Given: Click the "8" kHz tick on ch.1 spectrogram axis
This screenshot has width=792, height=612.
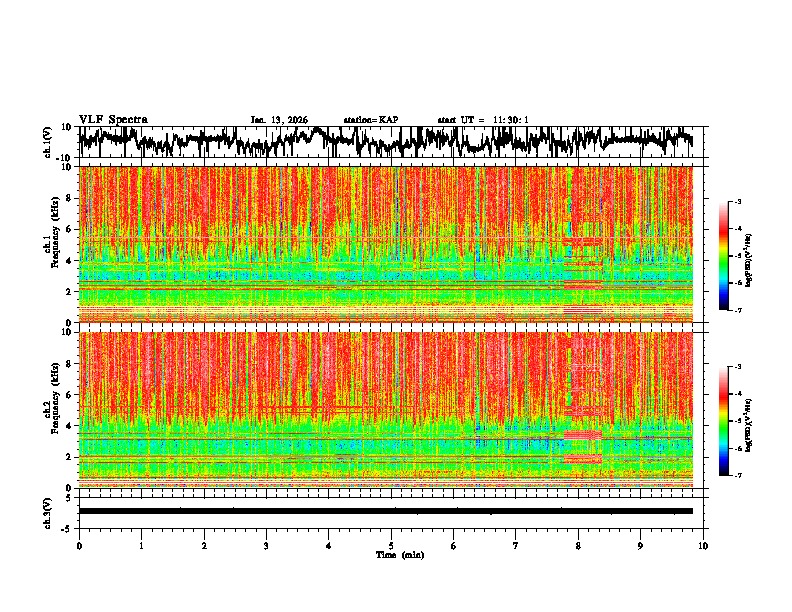Looking at the screenshot, I should [x=70, y=198].
